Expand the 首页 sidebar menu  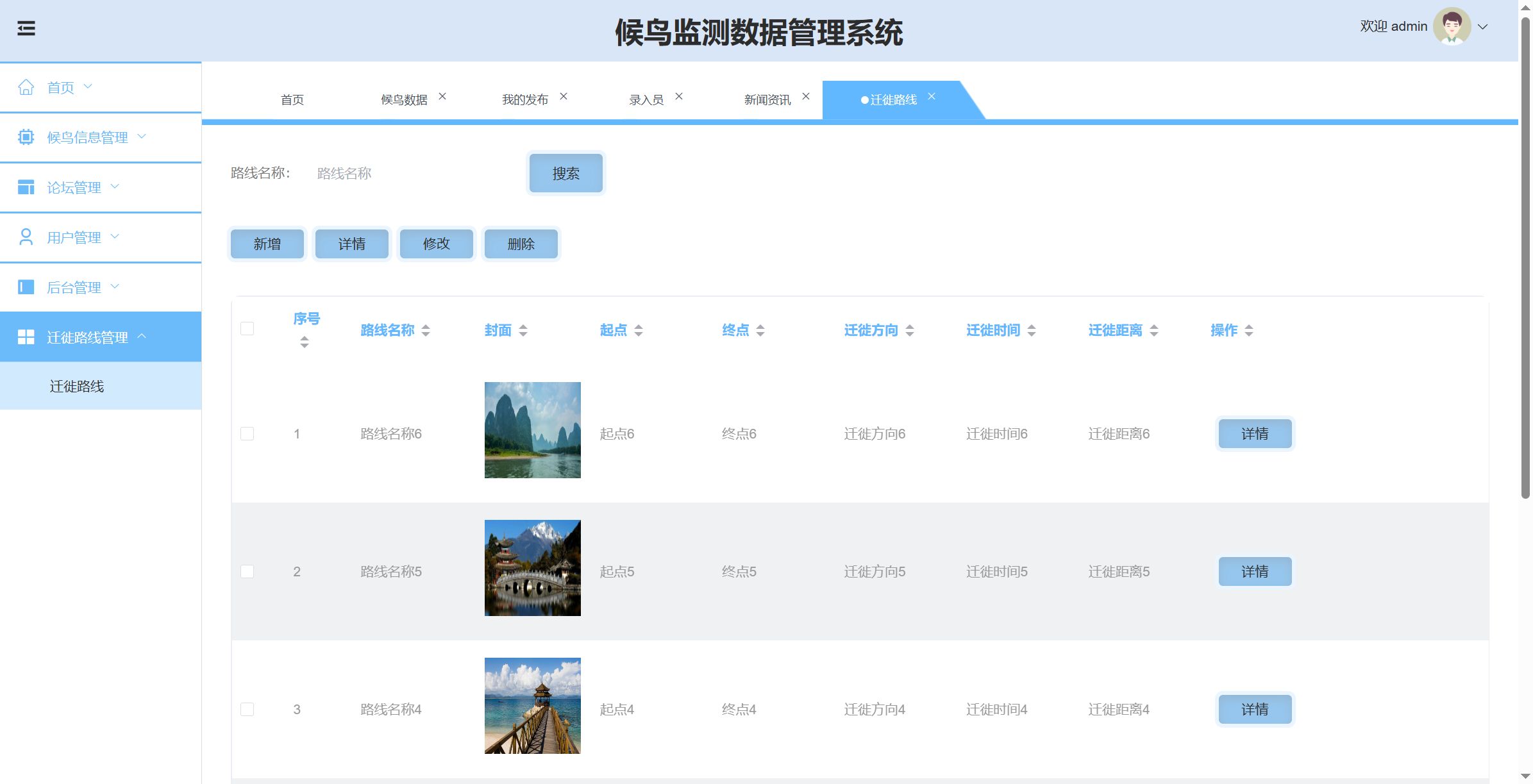(88, 87)
